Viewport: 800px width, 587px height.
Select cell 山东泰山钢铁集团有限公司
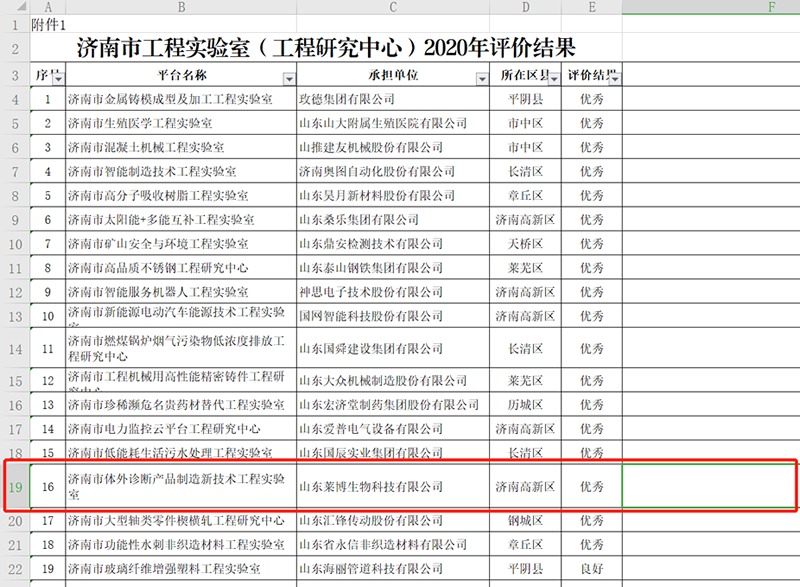393,268
